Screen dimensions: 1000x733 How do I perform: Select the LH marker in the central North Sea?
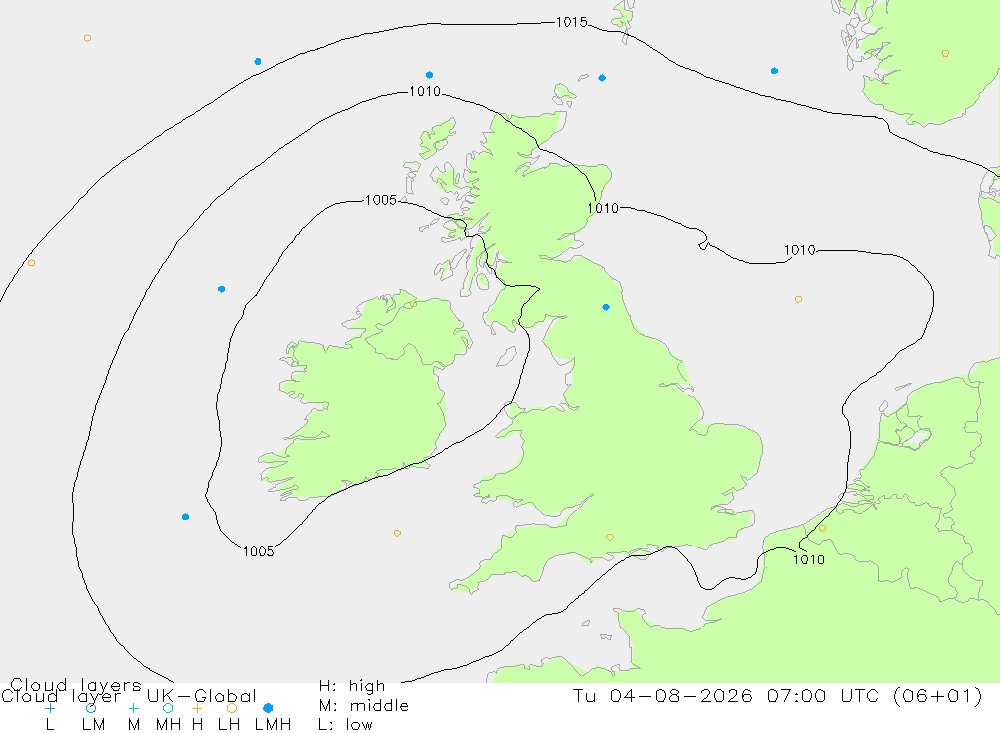tap(798, 299)
